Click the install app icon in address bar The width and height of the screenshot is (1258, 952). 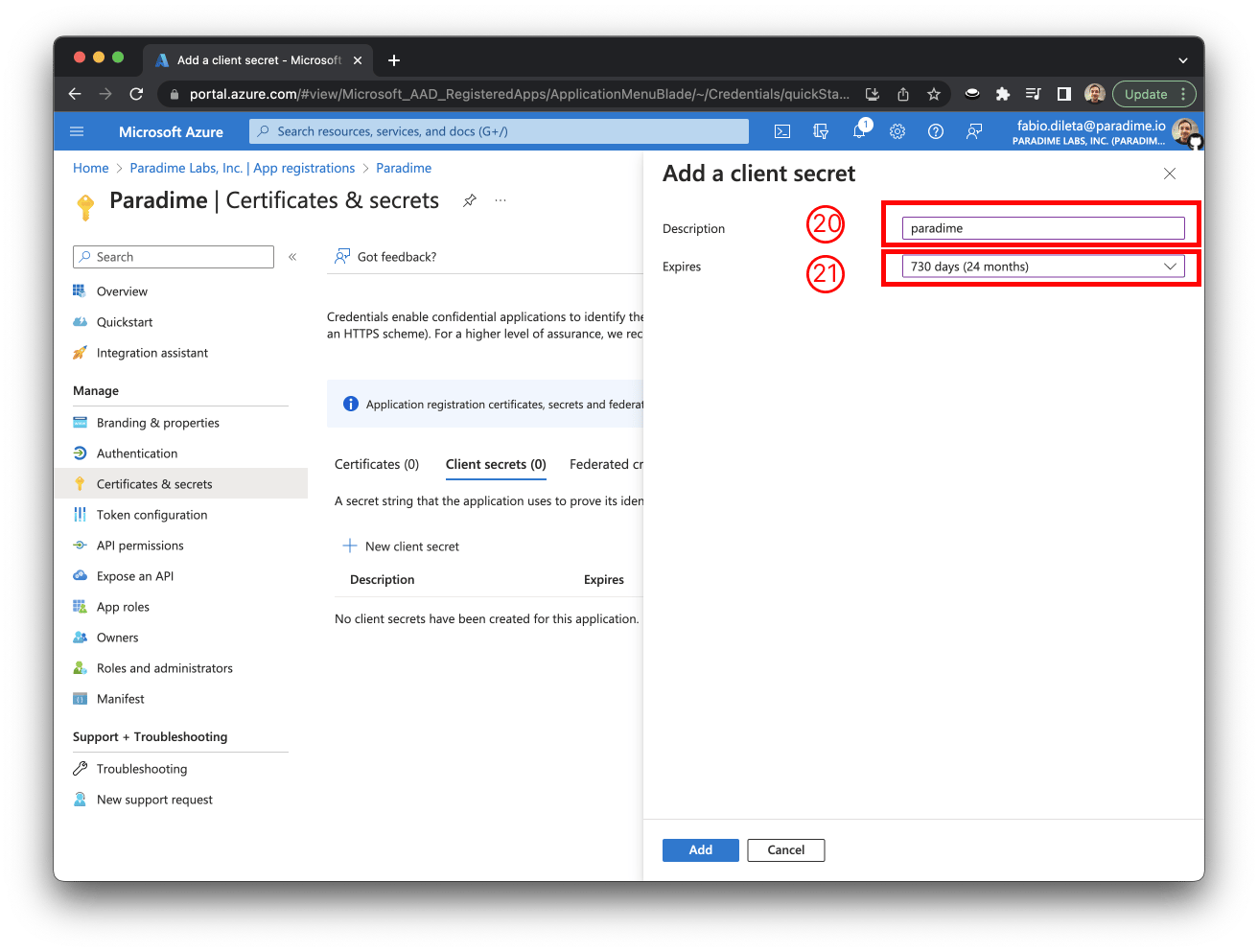(x=873, y=94)
